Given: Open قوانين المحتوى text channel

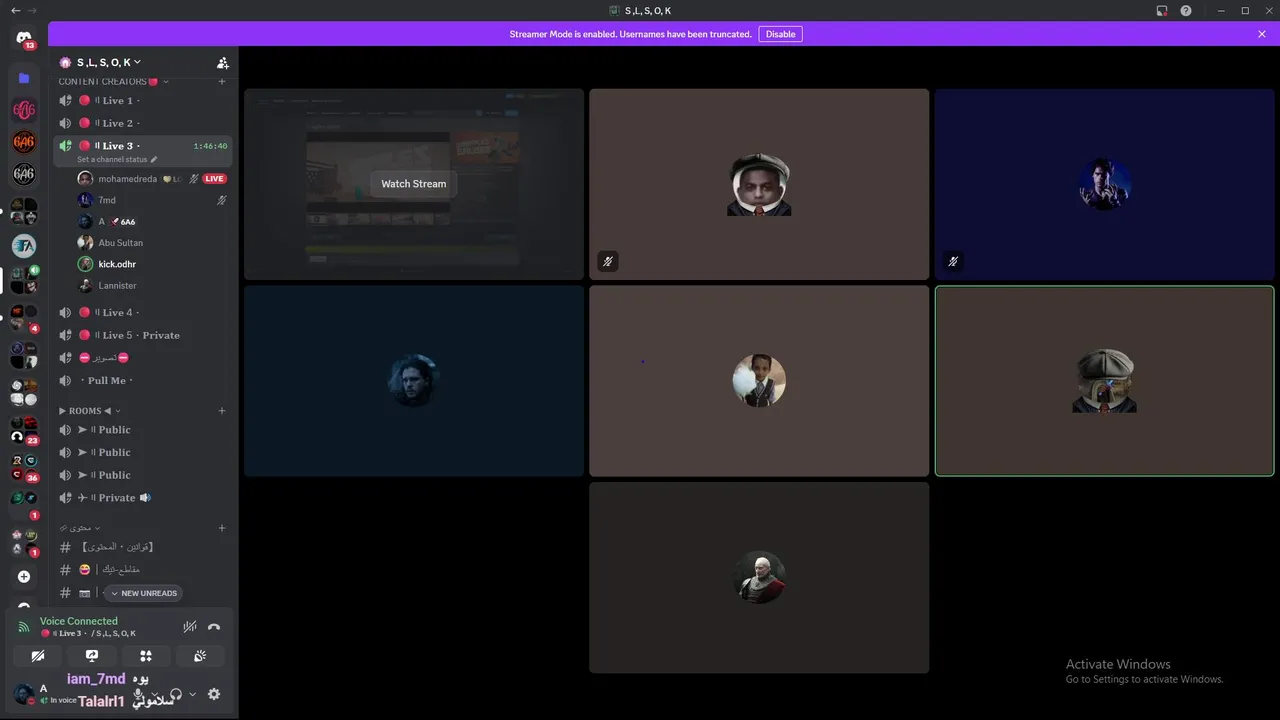Looking at the screenshot, I should pos(143,547).
